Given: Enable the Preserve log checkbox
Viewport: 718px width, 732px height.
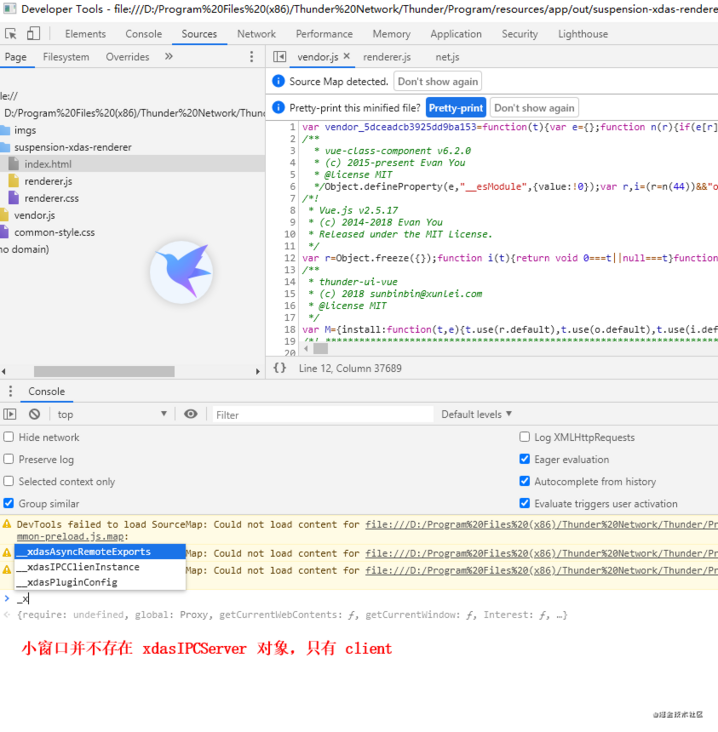Looking at the screenshot, I should click(9, 459).
